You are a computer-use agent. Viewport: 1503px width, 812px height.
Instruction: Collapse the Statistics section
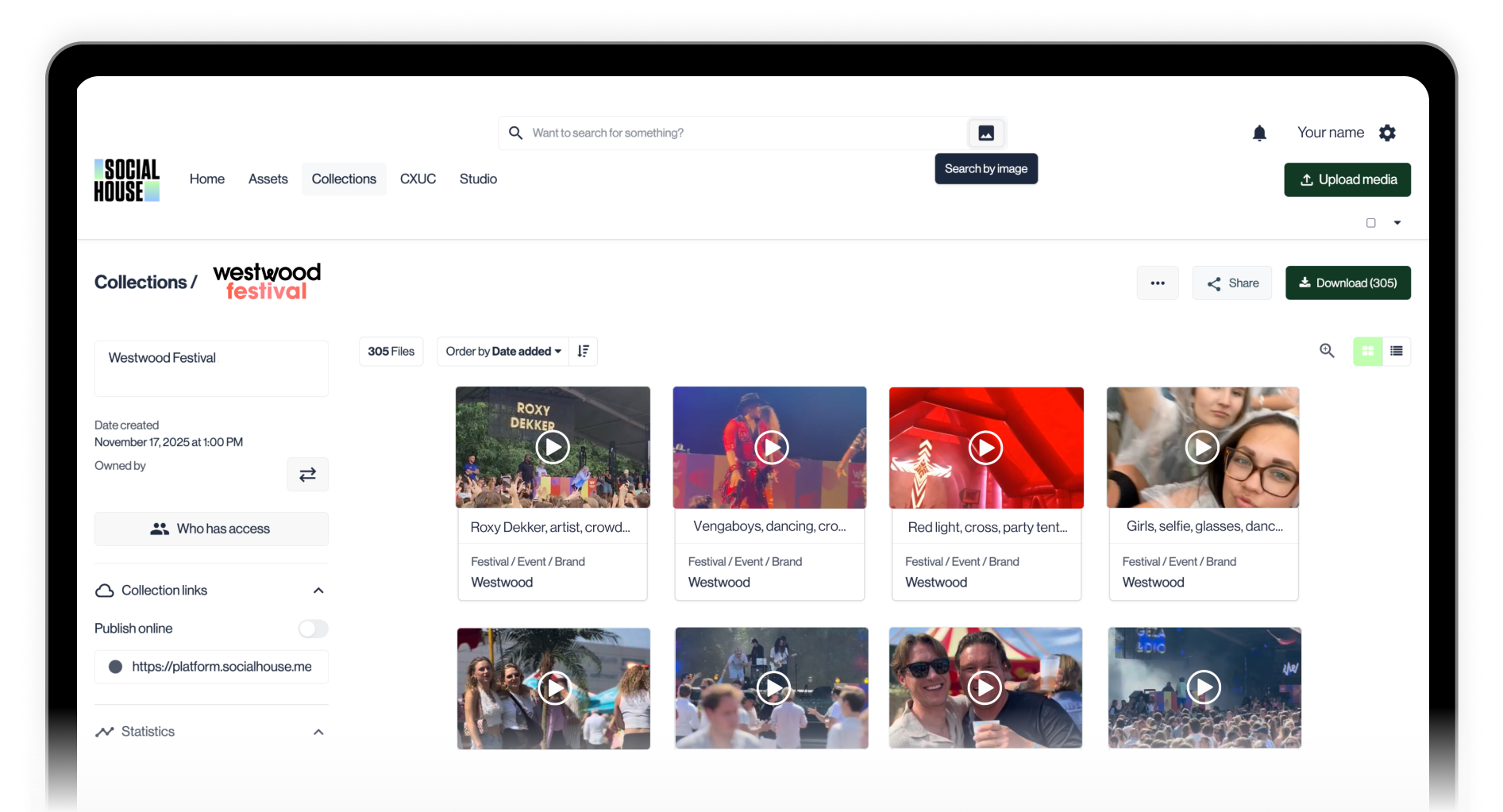(x=318, y=732)
